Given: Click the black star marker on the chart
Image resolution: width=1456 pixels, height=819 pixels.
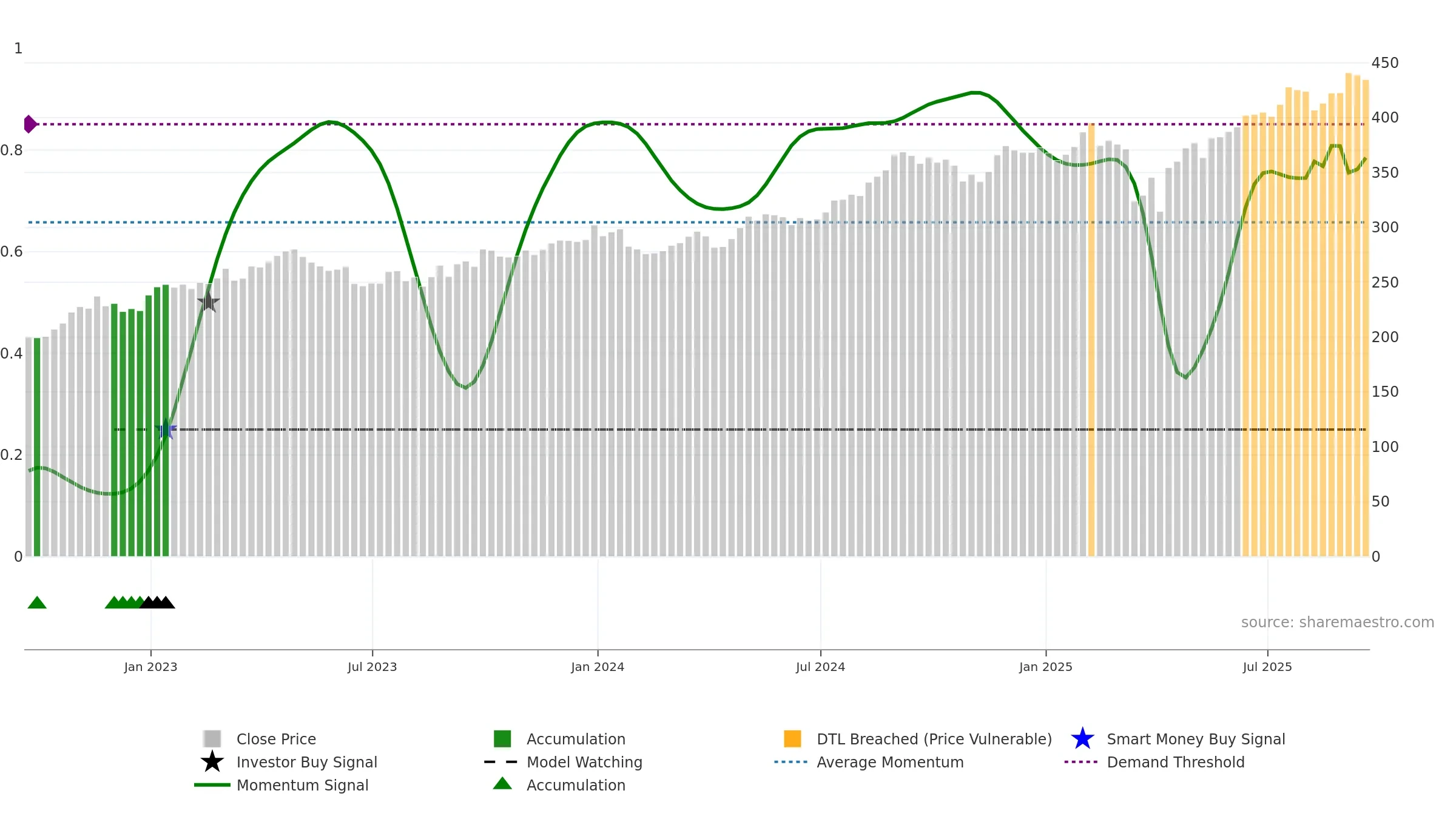Looking at the screenshot, I should click(x=208, y=301).
